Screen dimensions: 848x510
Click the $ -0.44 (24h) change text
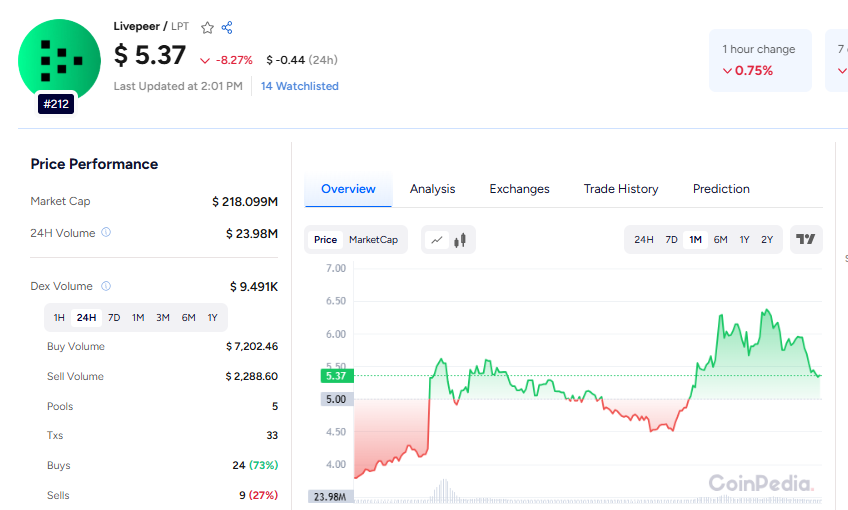tap(302, 60)
